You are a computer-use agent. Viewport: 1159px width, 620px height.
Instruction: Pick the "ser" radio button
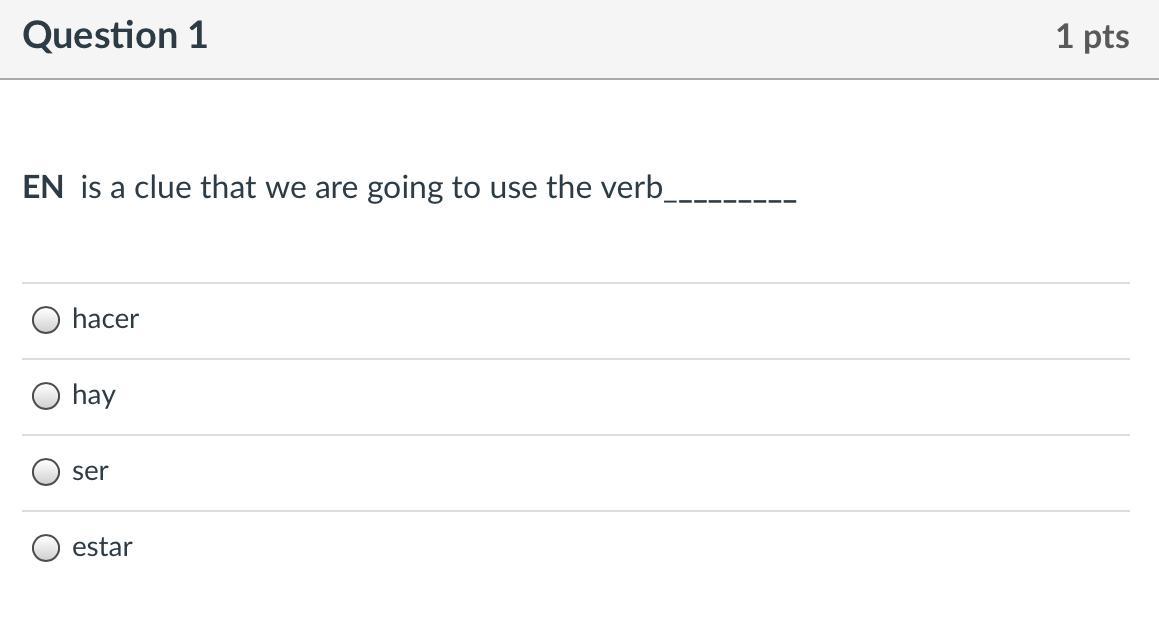pos(46,472)
